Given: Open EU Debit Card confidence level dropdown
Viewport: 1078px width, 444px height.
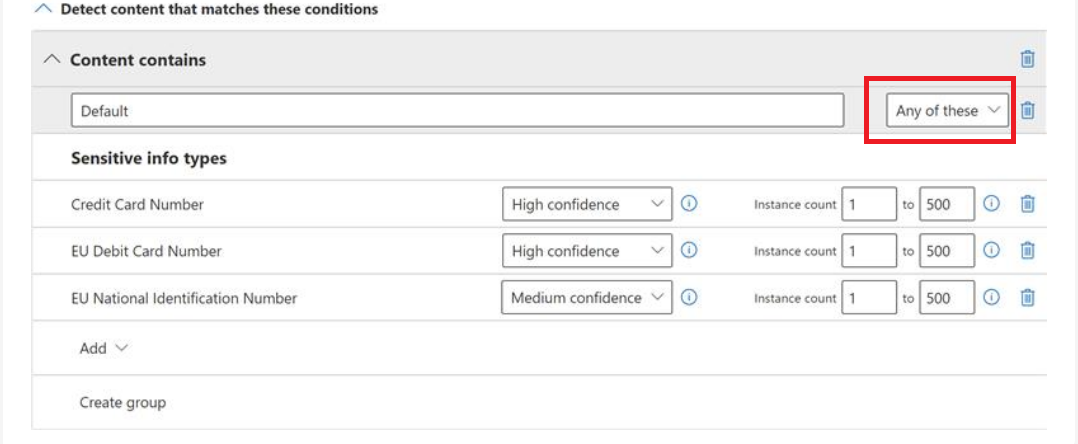Looking at the screenshot, I should (x=587, y=251).
